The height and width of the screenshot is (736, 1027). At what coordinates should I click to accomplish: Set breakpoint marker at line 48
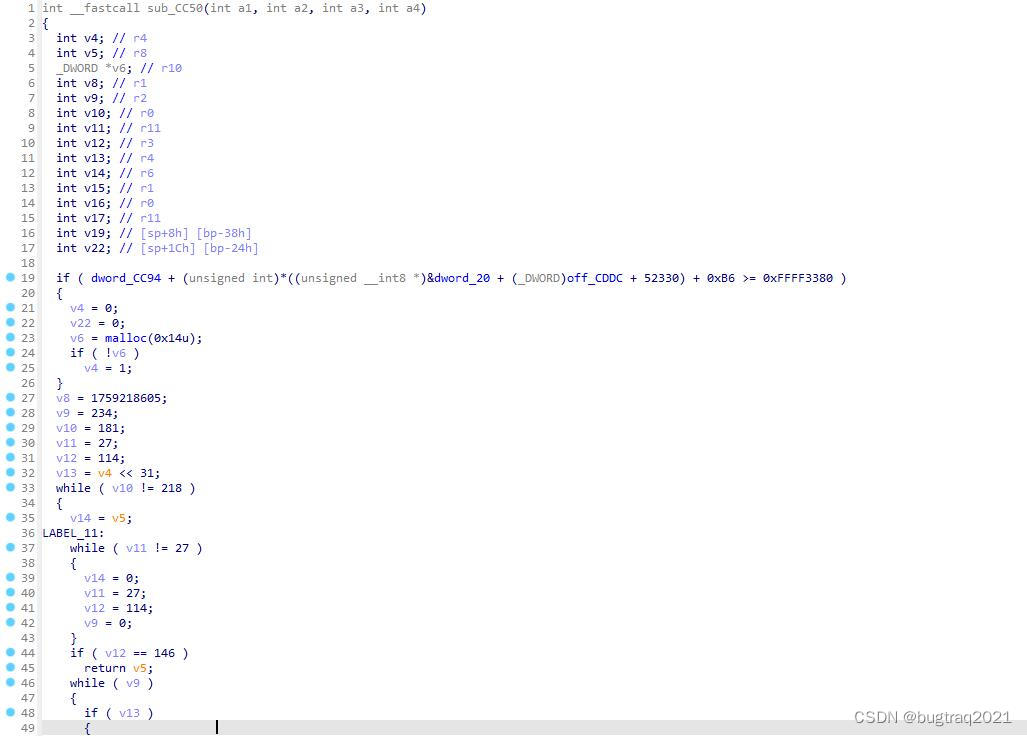pyautogui.click(x=10, y=712)
